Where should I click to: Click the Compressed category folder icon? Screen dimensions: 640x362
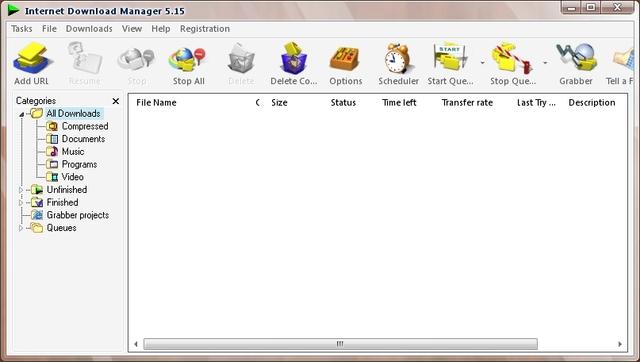click(x=52, y=126)
